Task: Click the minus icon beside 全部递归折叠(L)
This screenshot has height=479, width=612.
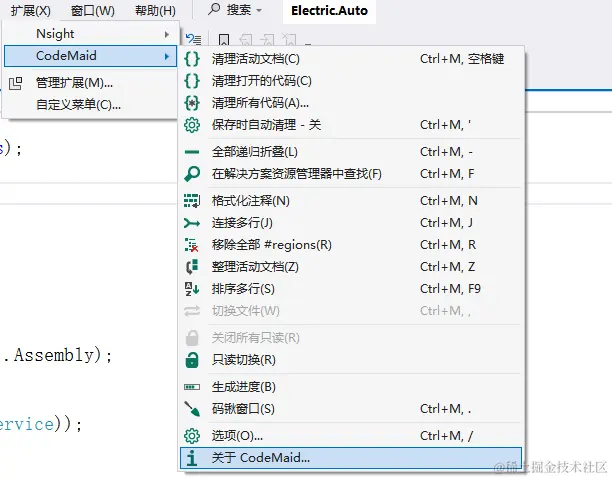Action: tap(192, 152)
